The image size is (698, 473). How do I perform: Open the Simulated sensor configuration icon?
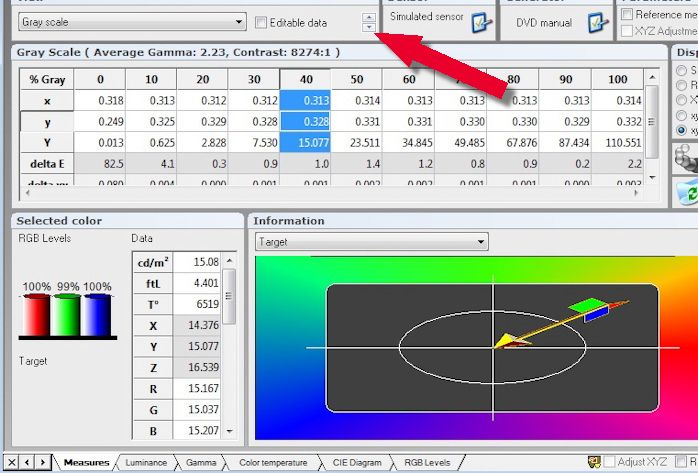[x=482, y=23]
